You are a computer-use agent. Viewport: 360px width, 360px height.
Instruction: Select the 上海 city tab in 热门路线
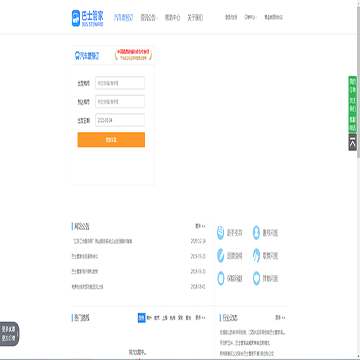pos(165,318)
